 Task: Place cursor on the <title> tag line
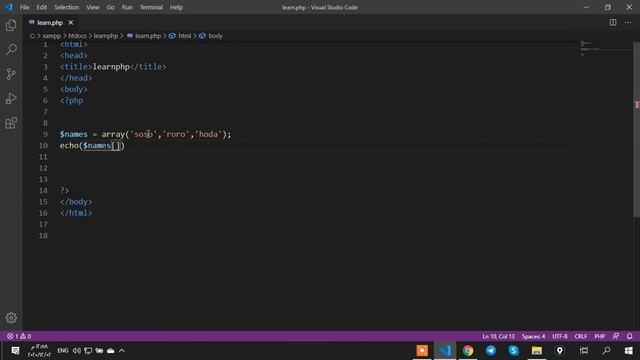[113, 67]
